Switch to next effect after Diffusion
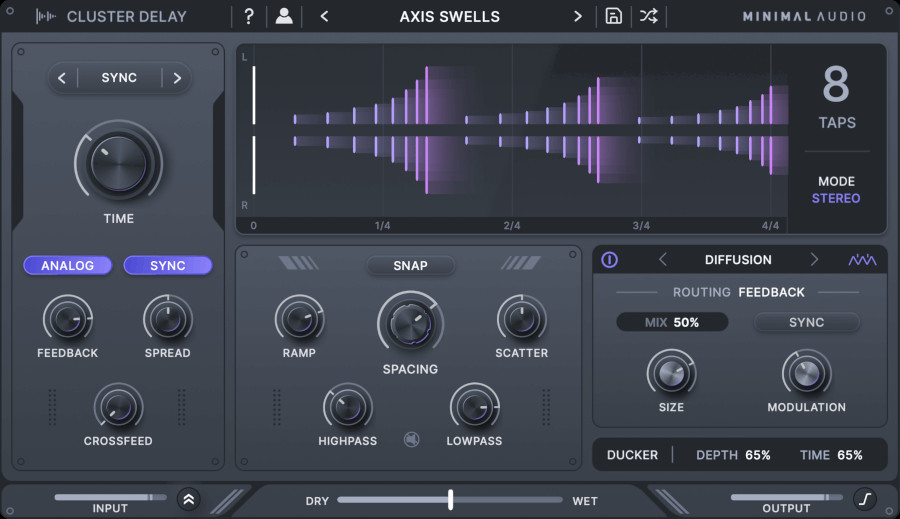Image resolution: width=900 pixels, height=519 pixels. click(814, 260)
